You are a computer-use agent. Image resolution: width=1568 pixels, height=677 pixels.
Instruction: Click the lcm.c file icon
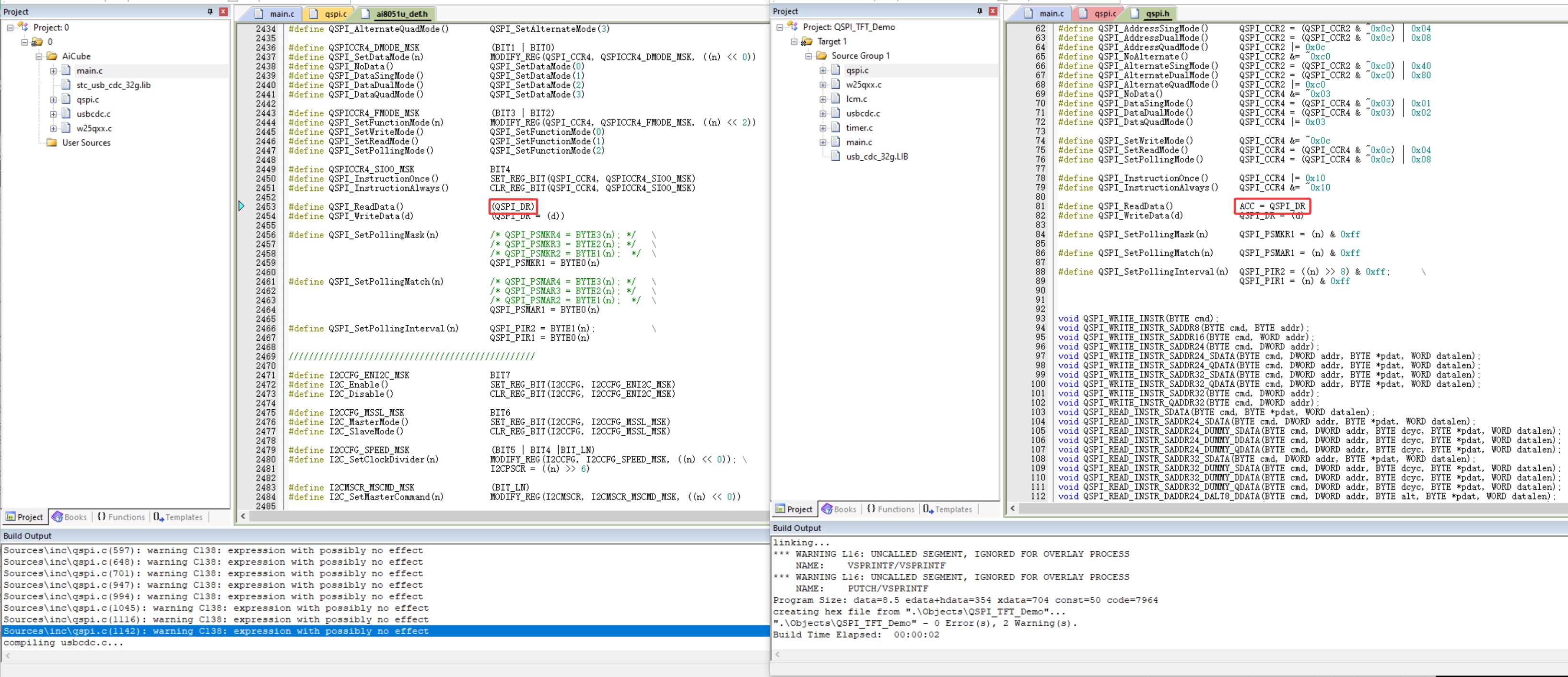(x=836, y=99)
